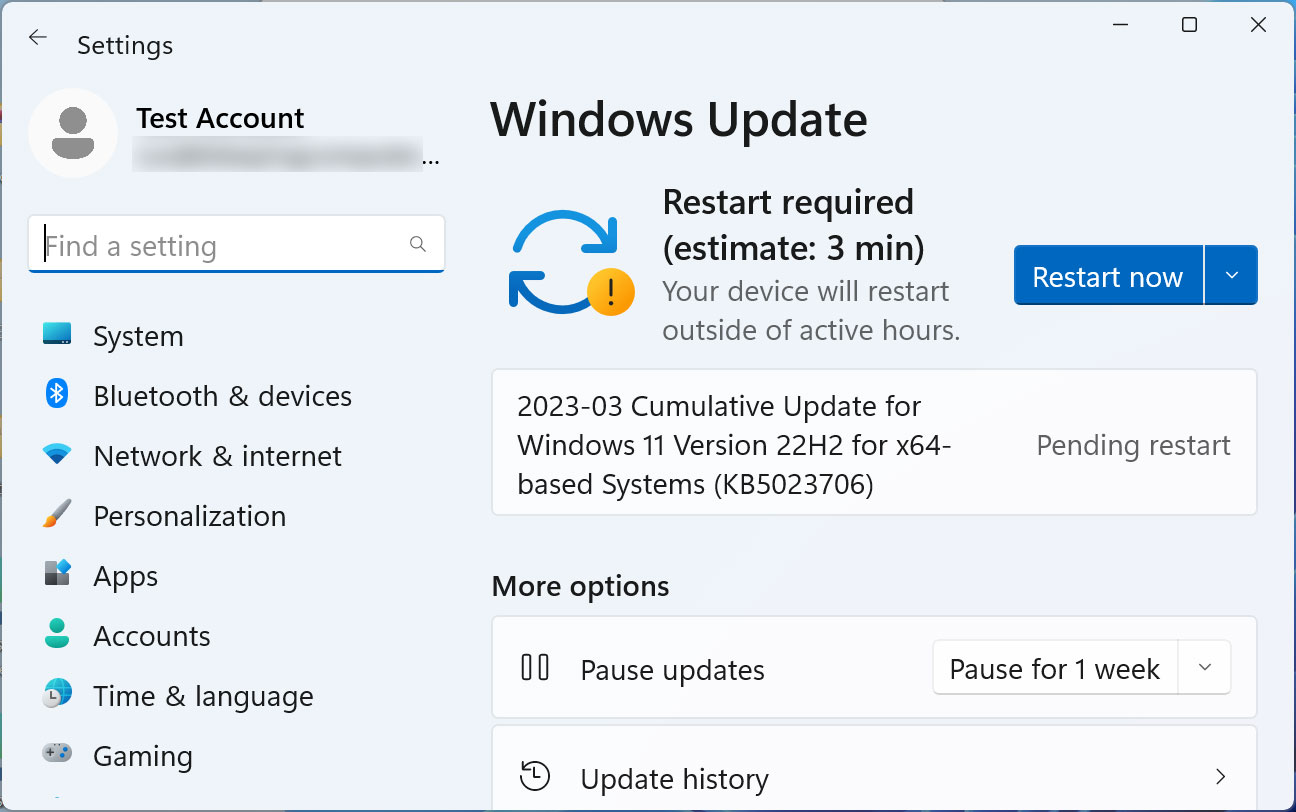Click the Accounts person icon
The height and width of the screenshot is (812, 1296).
(x=57, y=634)
